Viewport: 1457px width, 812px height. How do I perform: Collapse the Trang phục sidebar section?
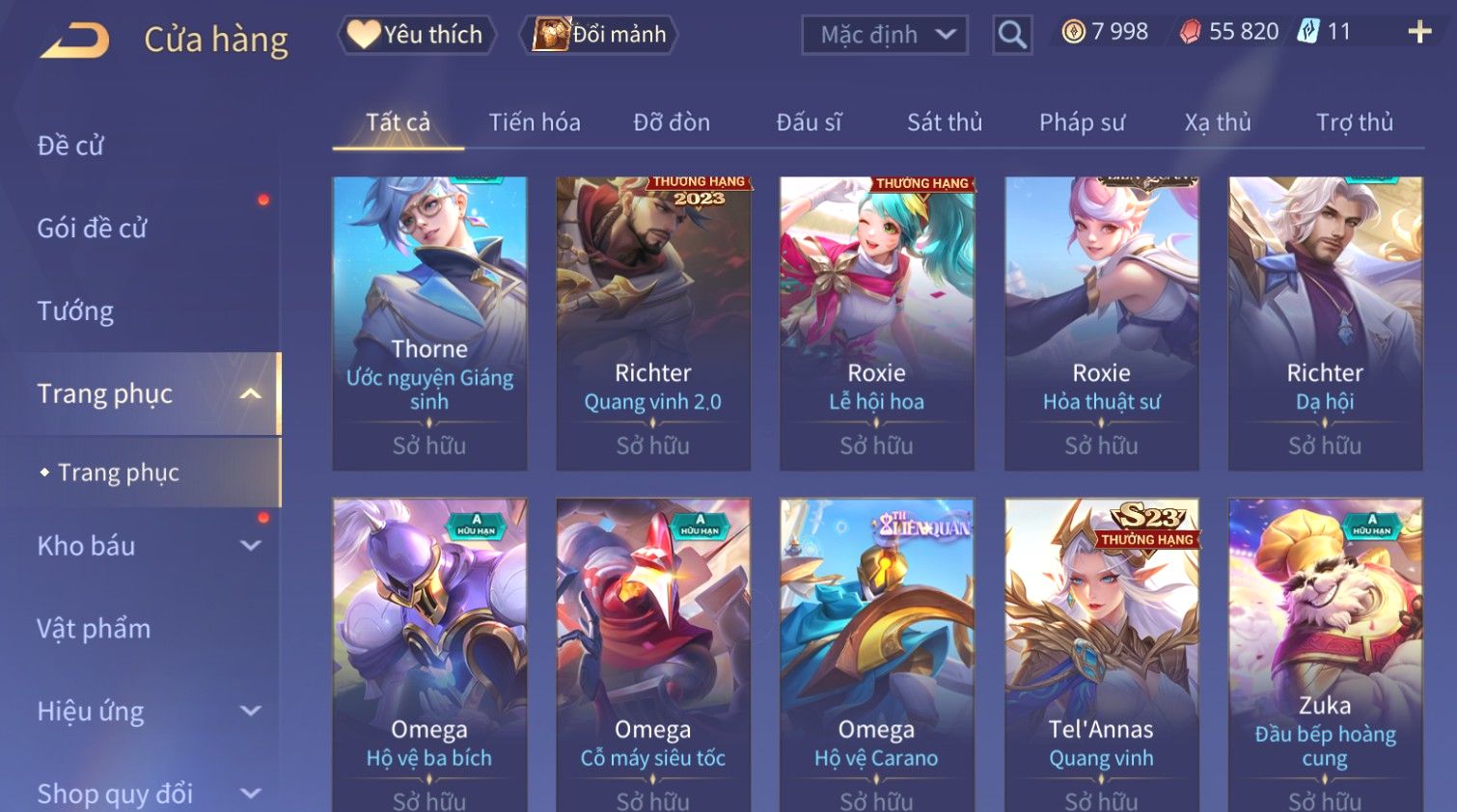coord(250,393)
